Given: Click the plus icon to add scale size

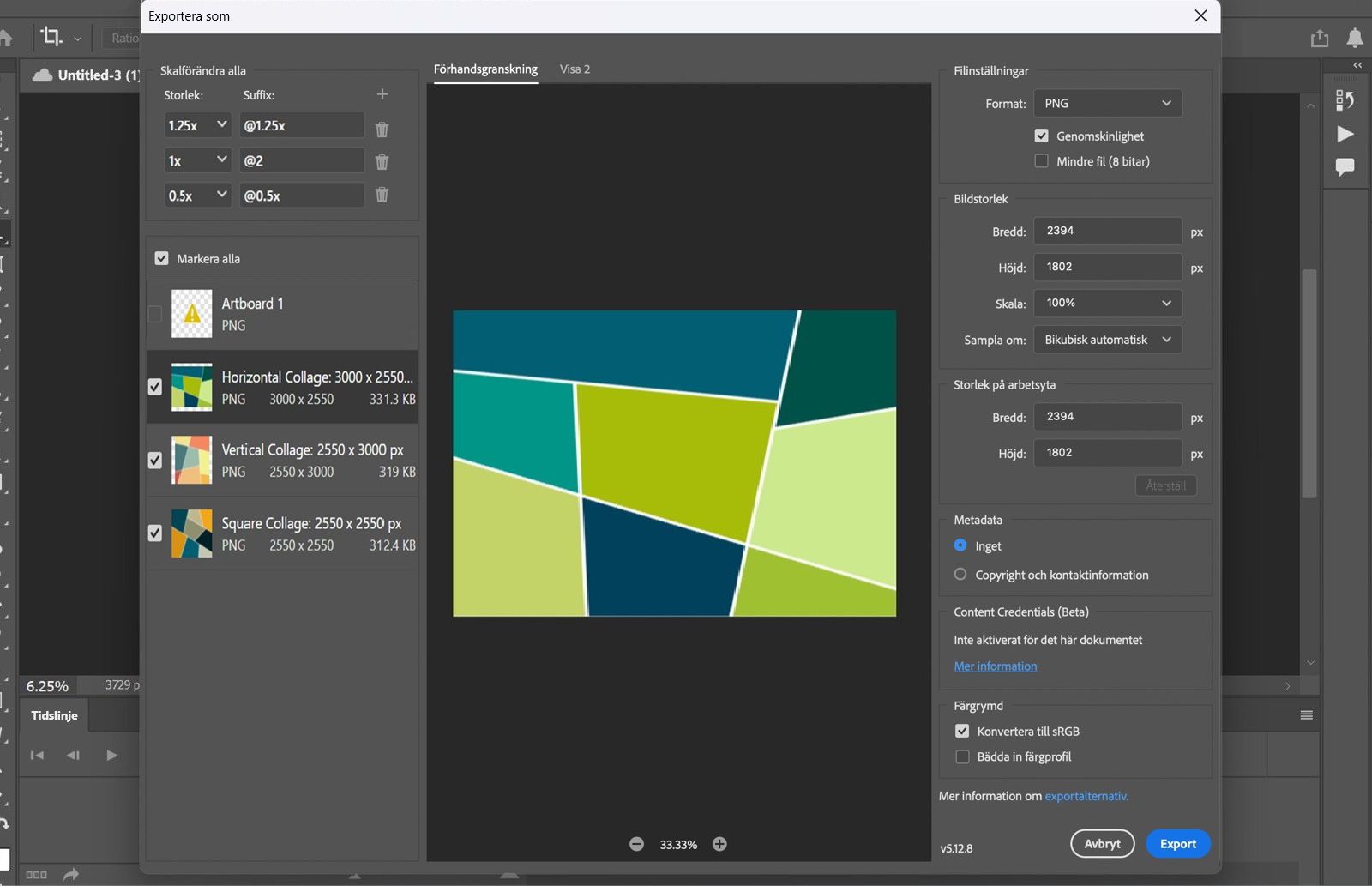Looking at the screenshot, I should 382,94.
